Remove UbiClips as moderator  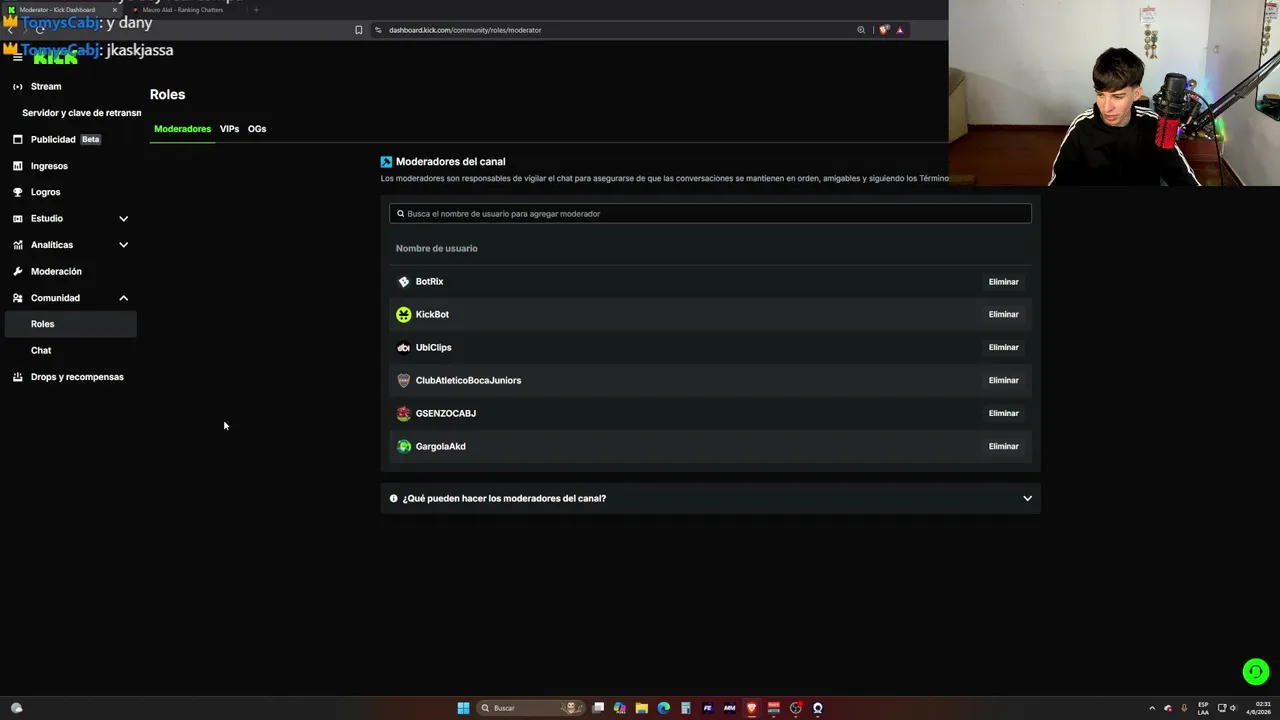point(1003,348)
